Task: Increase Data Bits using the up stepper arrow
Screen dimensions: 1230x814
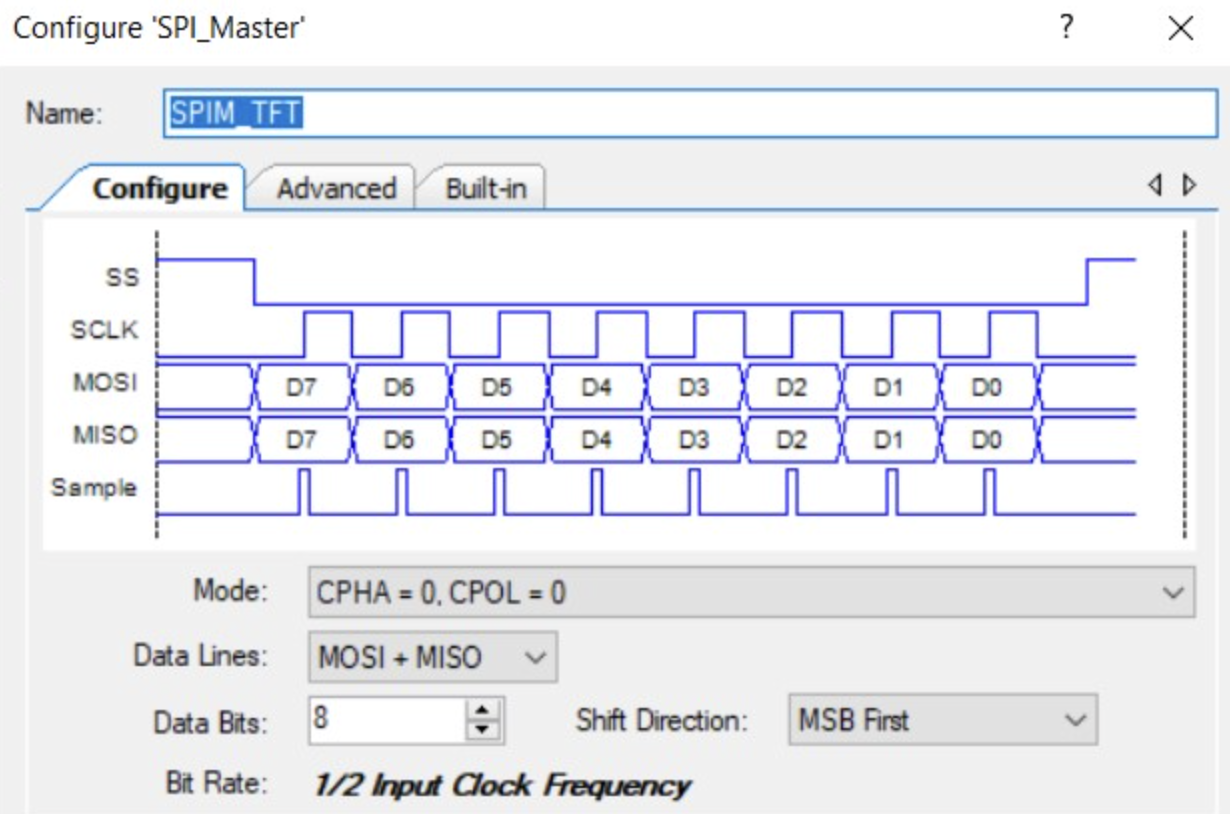Action: (484, 710)
